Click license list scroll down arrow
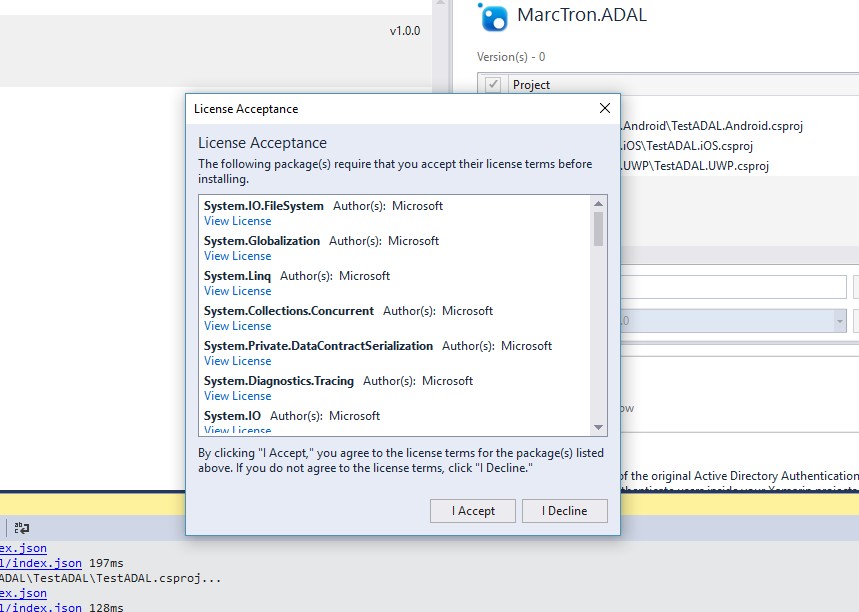This screenshot has height=612, width=859. pyautogui.click(x=598, y=427)
